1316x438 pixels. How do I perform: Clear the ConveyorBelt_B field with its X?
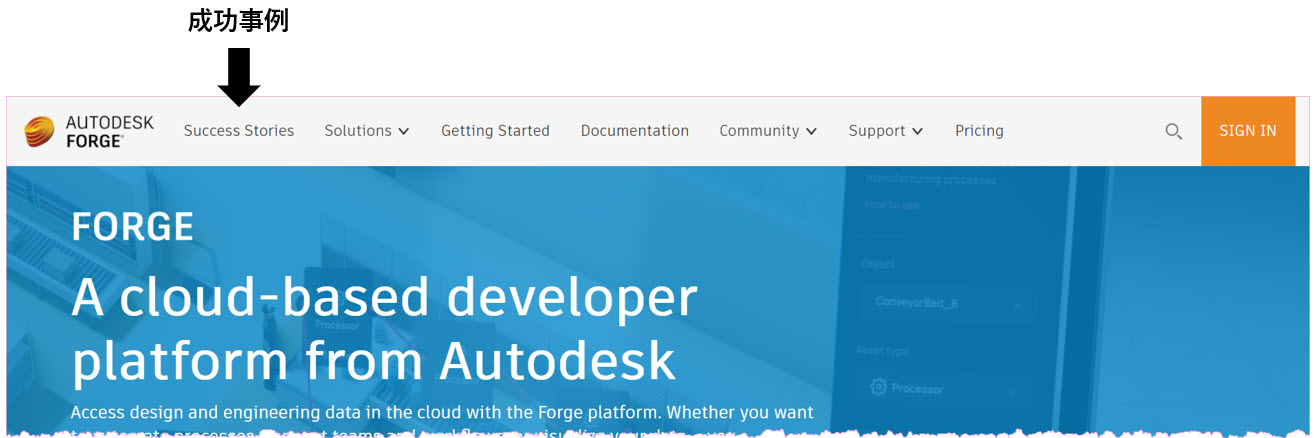click(1017, 304)
